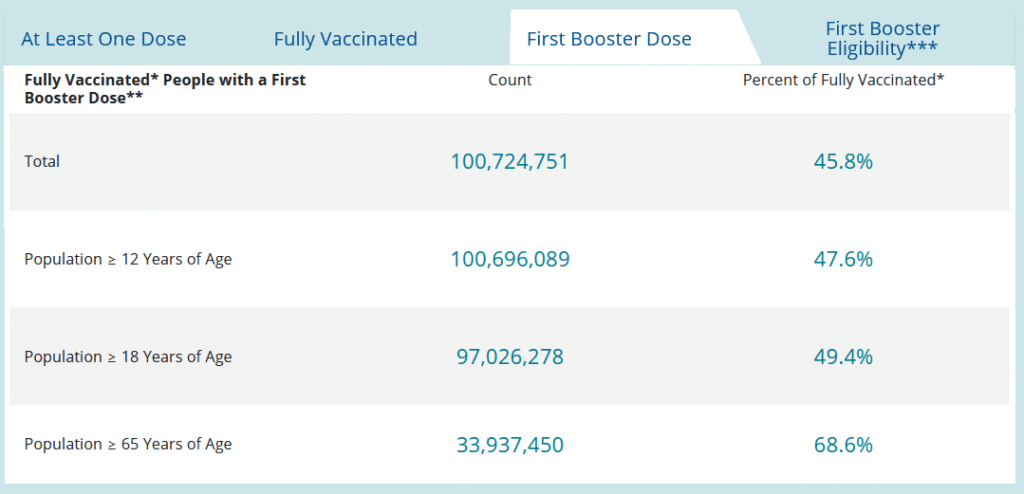
Task: Click the slanted edge of active tab
Action: 749,37
